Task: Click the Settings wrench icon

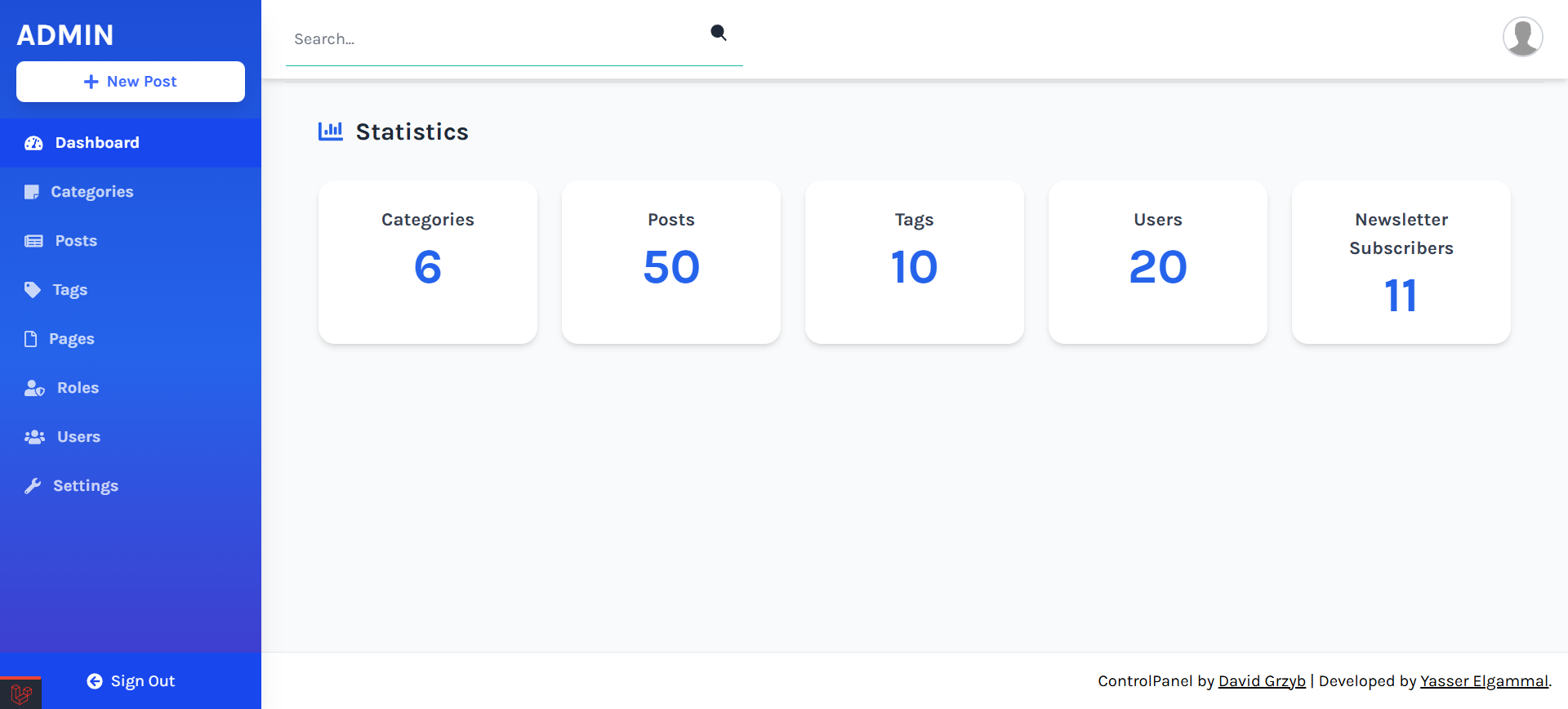Action: coord(33,486)
